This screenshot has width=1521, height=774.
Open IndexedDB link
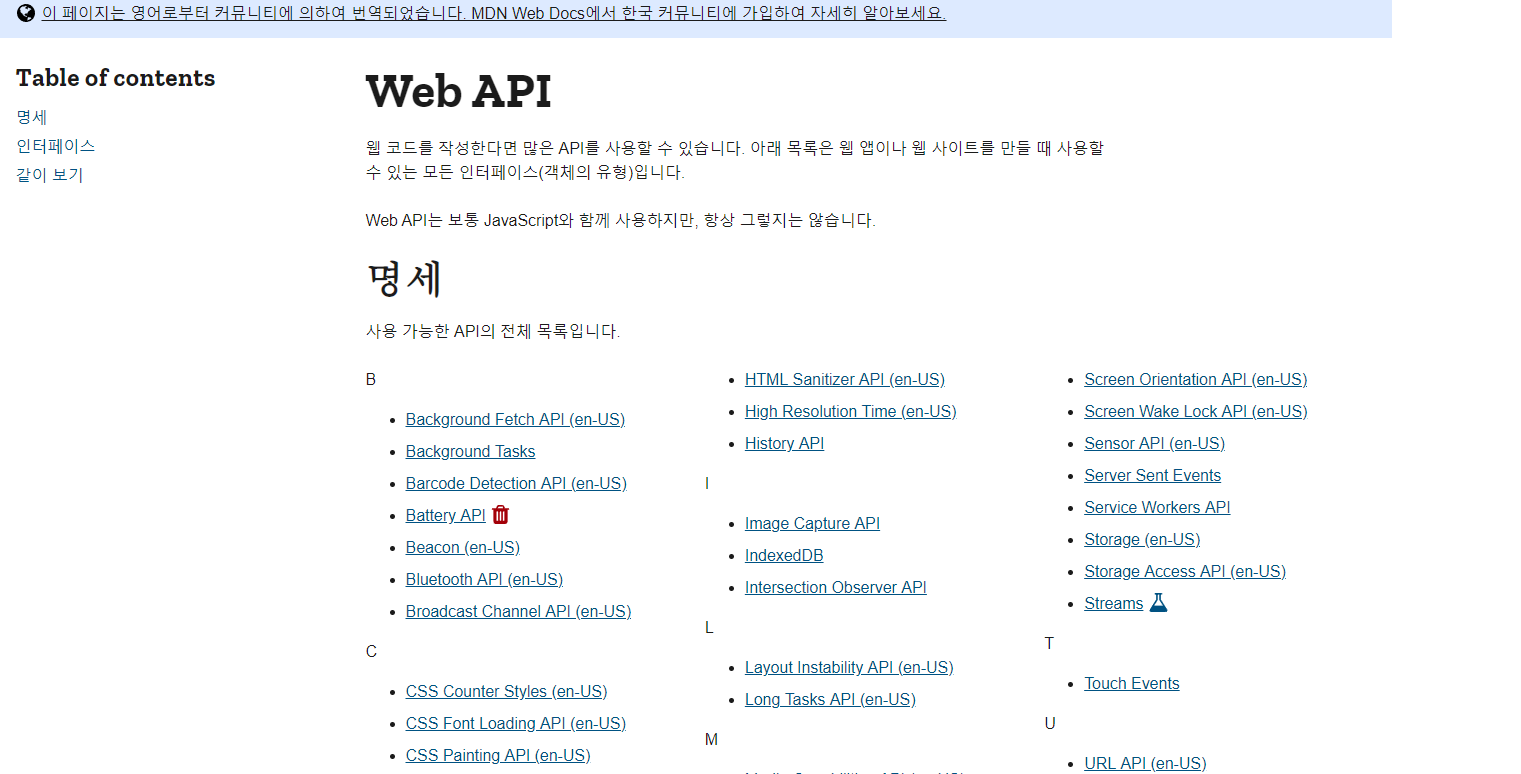pyautogui.click(x=784, y=555)
